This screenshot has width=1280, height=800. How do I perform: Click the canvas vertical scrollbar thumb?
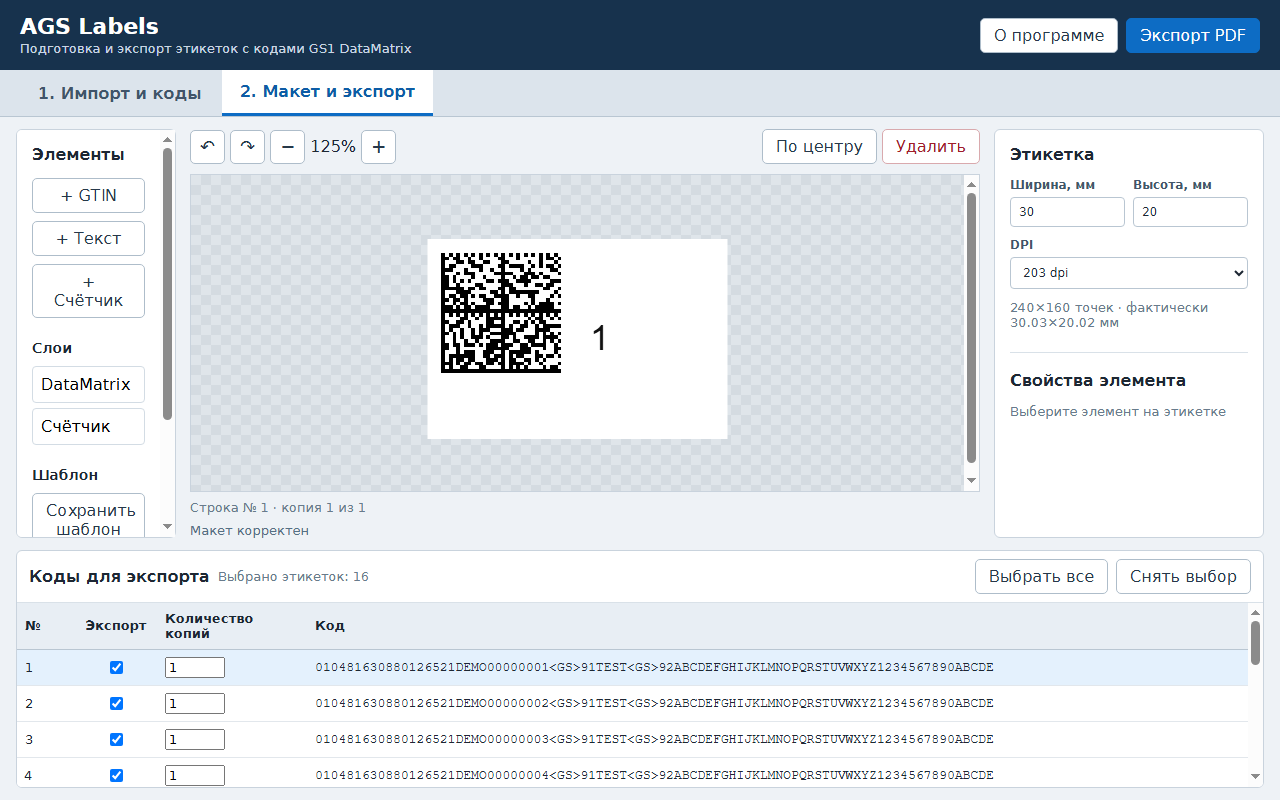pos(971,328)
